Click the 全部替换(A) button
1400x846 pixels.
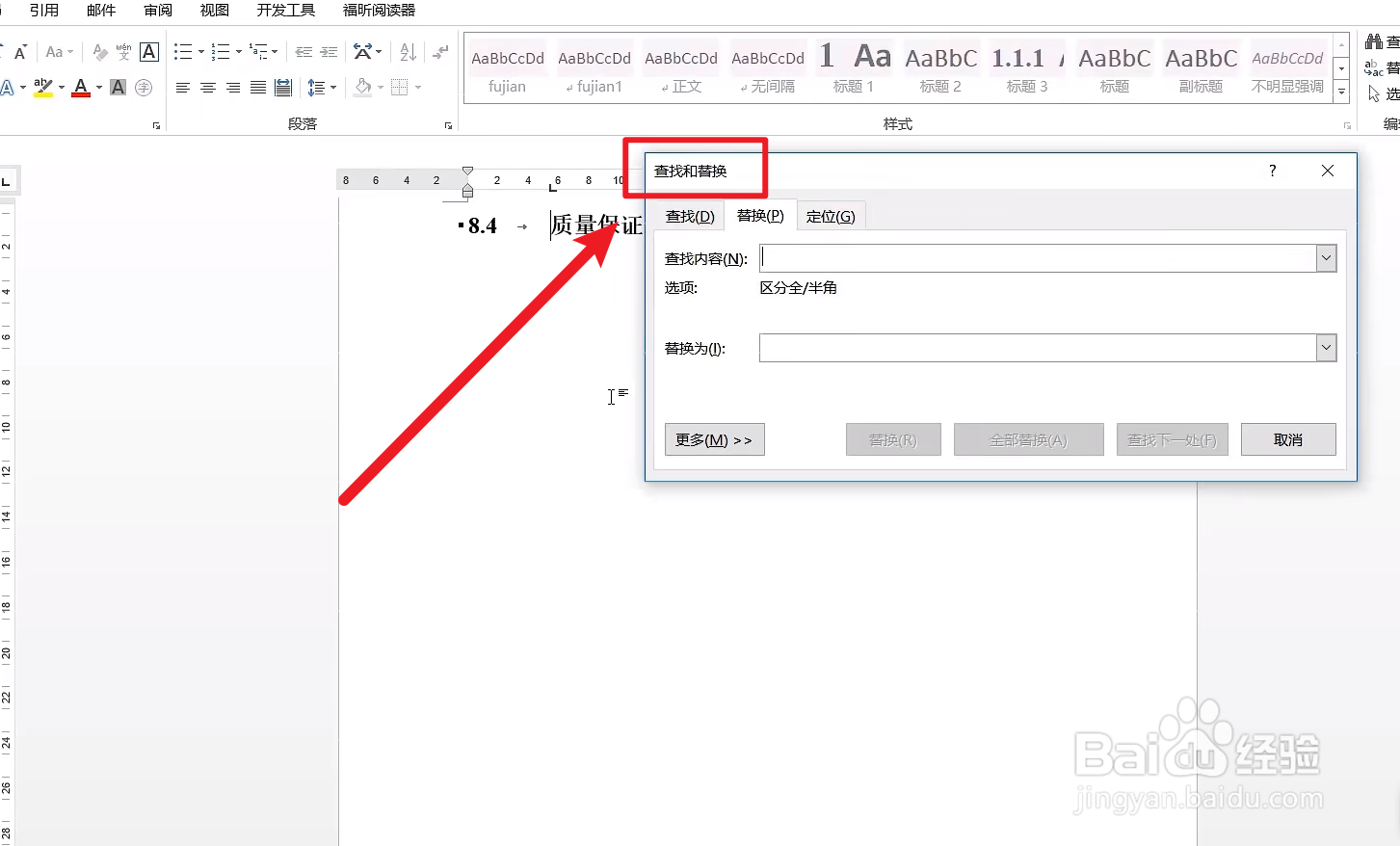click(1028, 439)
